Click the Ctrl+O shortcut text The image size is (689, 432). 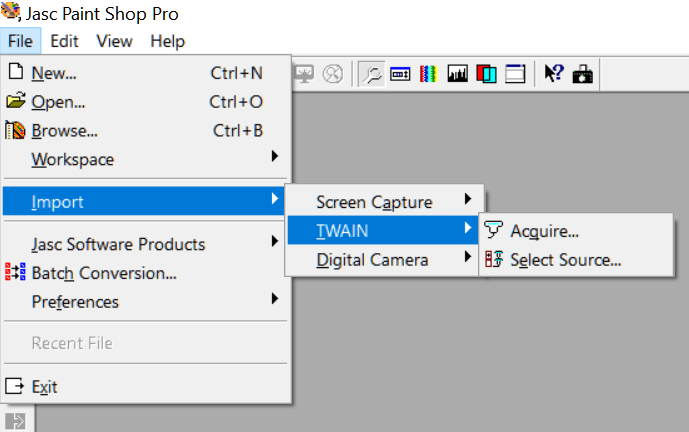click(236, 102)
